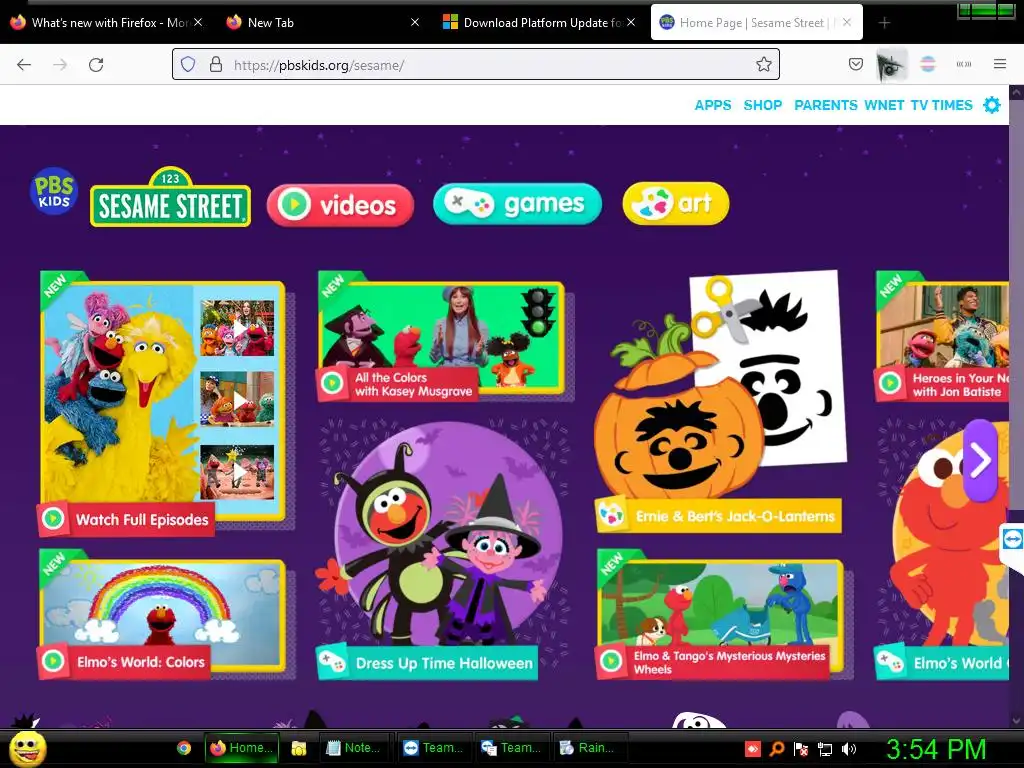Click the yellow art button
The image size is (1024, 768).
[676, 204]
